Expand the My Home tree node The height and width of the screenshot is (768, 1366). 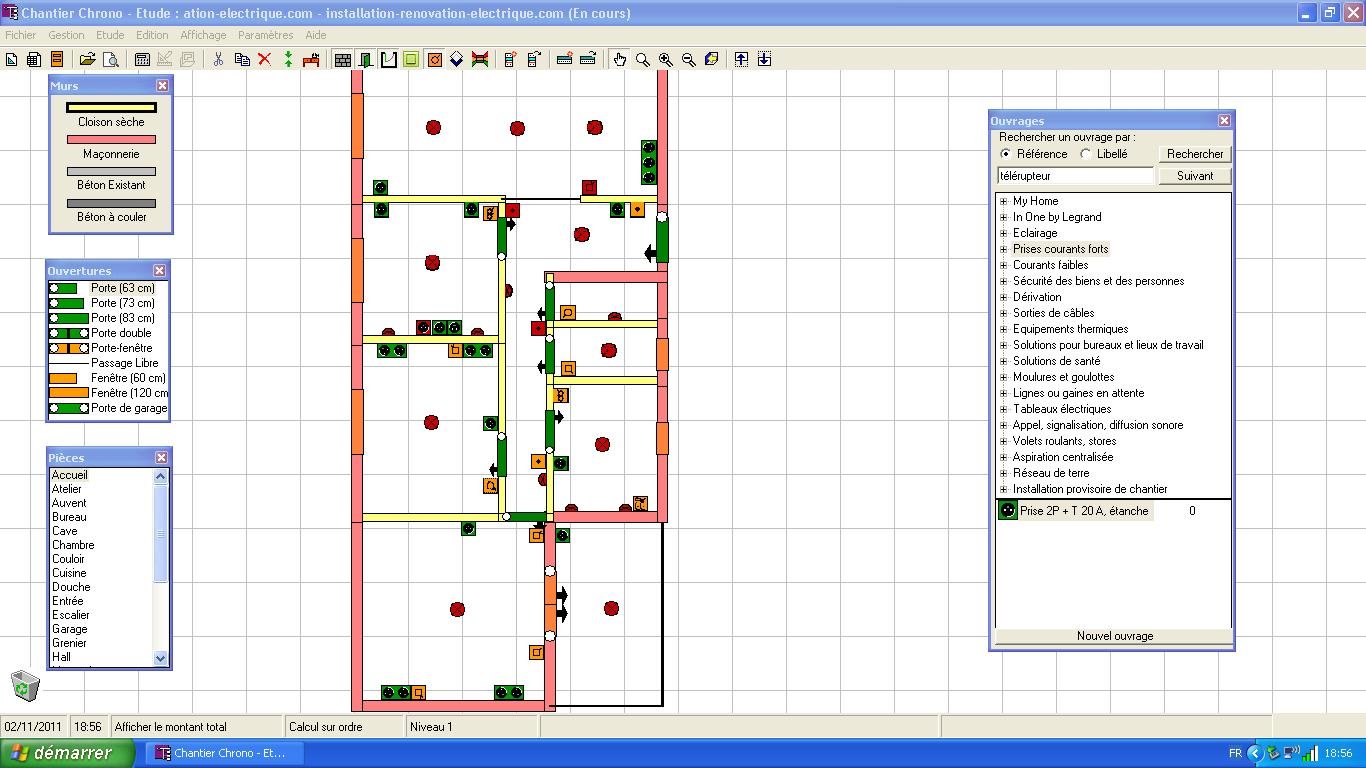tap(1004, 201)
